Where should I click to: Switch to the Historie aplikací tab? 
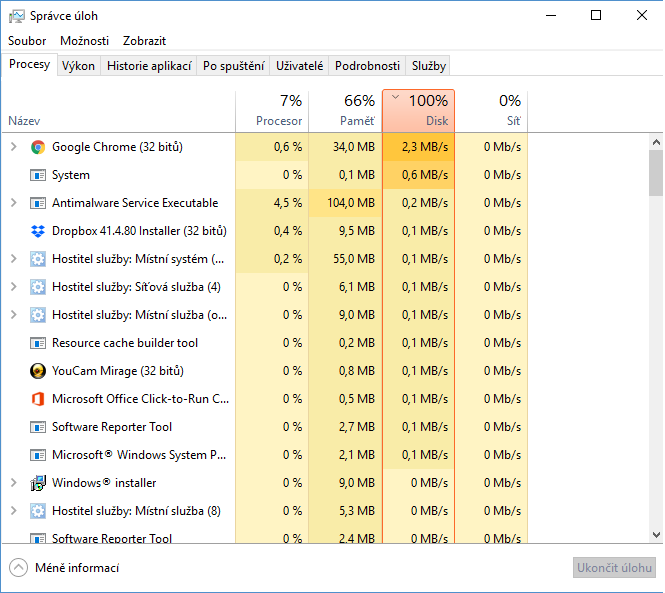149,66
